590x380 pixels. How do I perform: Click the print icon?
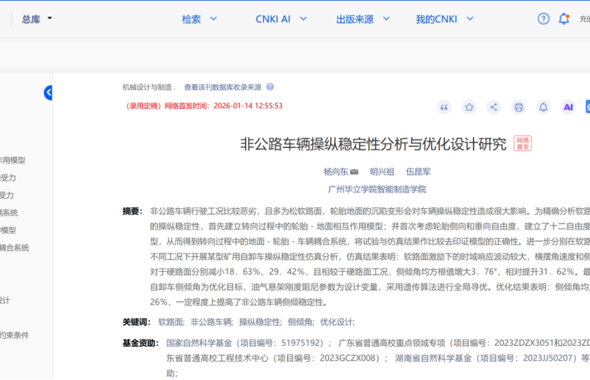(519, 107)
